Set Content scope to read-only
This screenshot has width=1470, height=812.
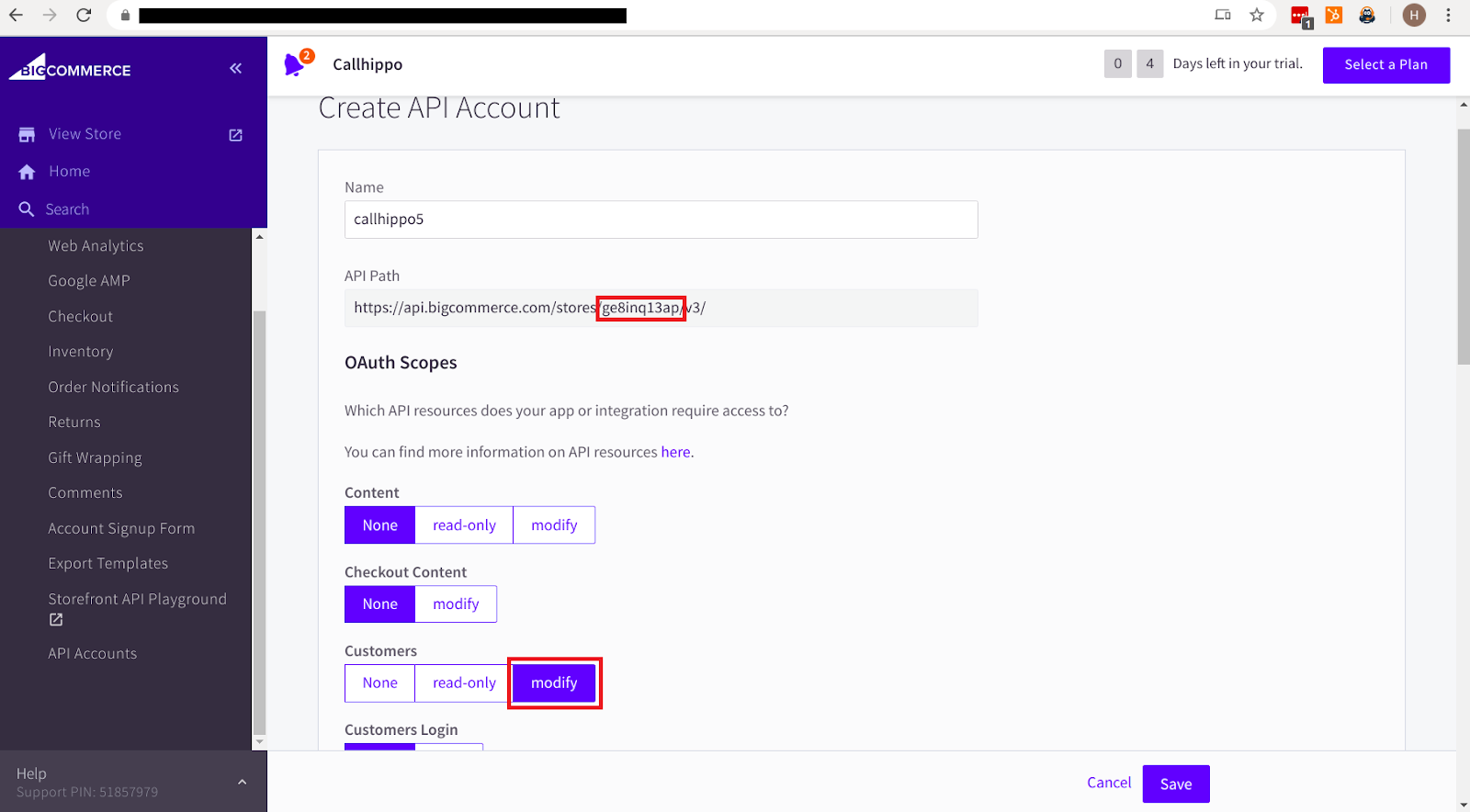coord(464,525)
